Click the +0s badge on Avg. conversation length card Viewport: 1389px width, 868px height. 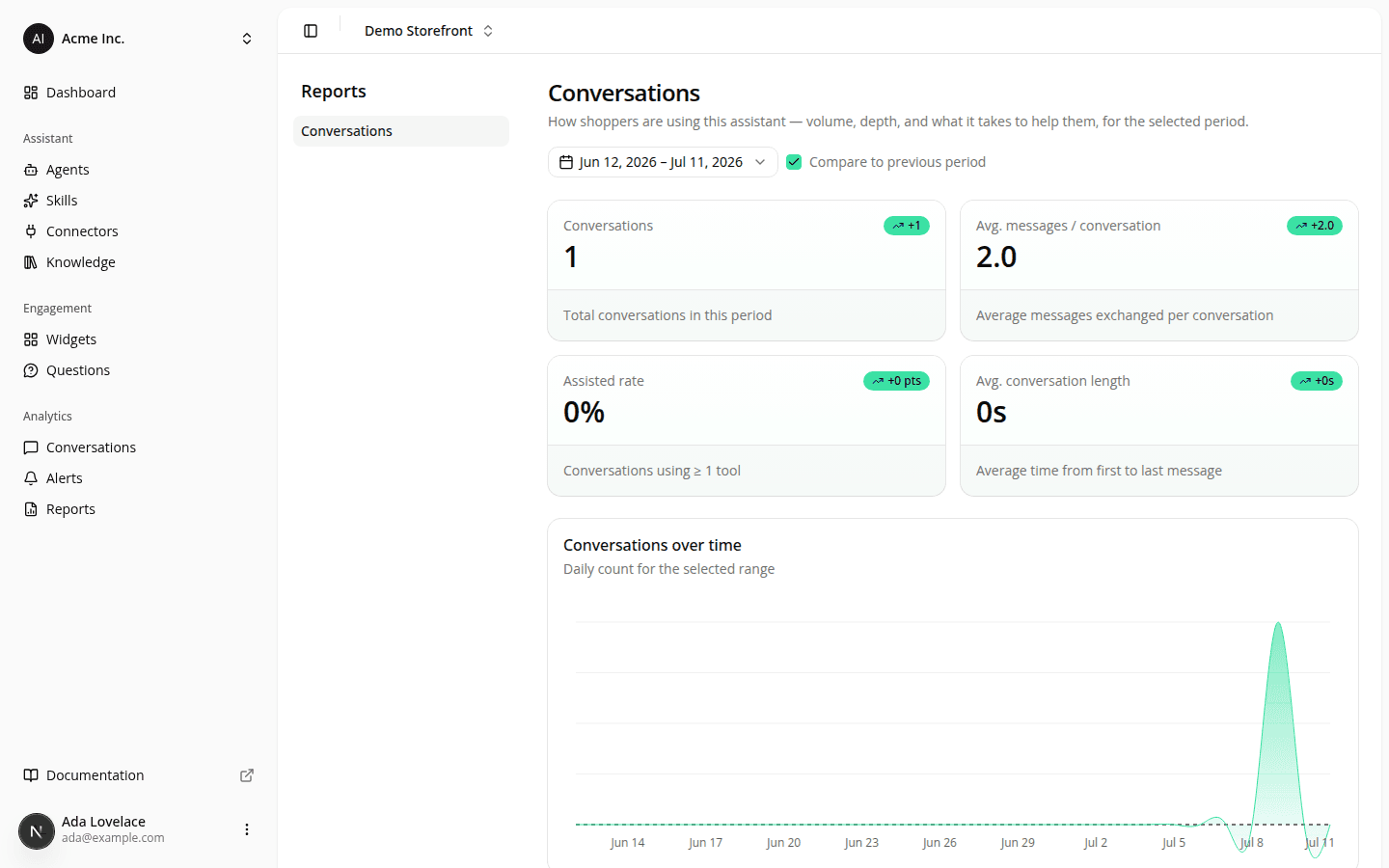click(x=1317, y=381)
